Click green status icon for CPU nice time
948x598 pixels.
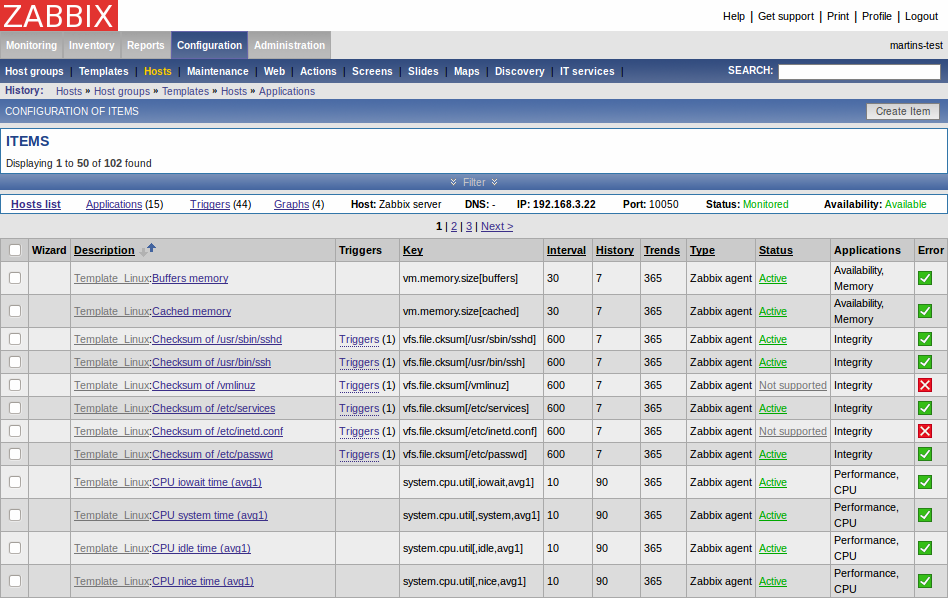click(x=924, y=581)
